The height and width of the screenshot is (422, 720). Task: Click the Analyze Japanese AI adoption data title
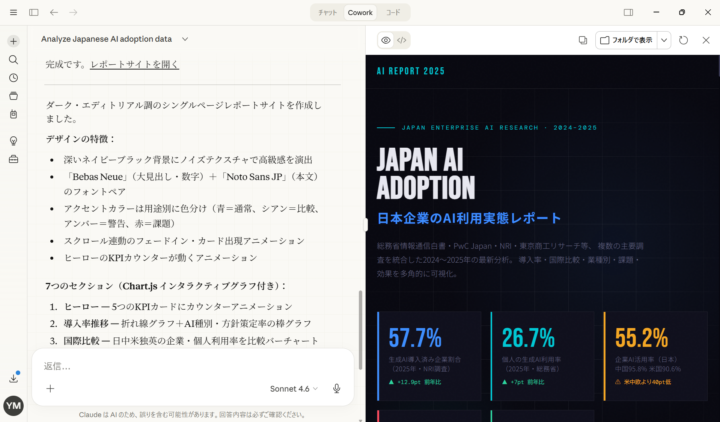pyautogui.click(x=107, y=39)
